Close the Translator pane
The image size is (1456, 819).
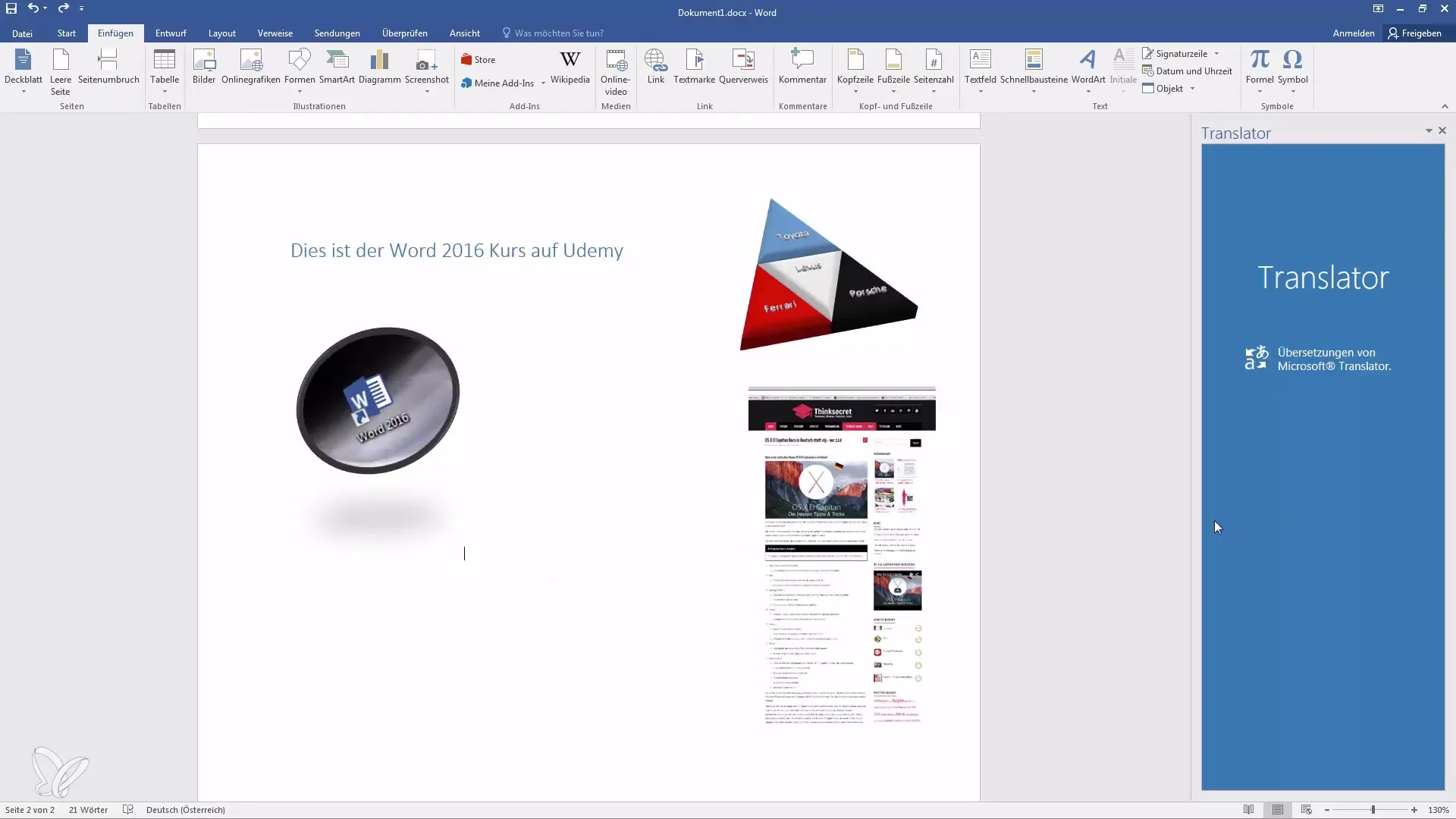click(1442, 131)
